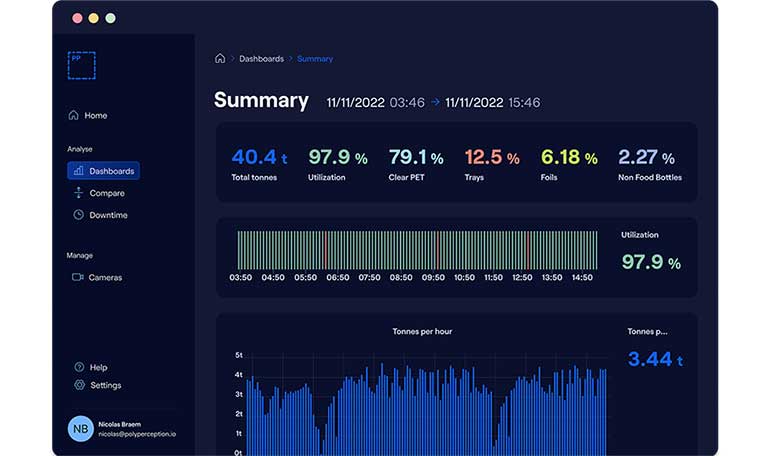Click the Tonnes per hour chart title
This screenshot has width=770, height=456.
(422, 331)
